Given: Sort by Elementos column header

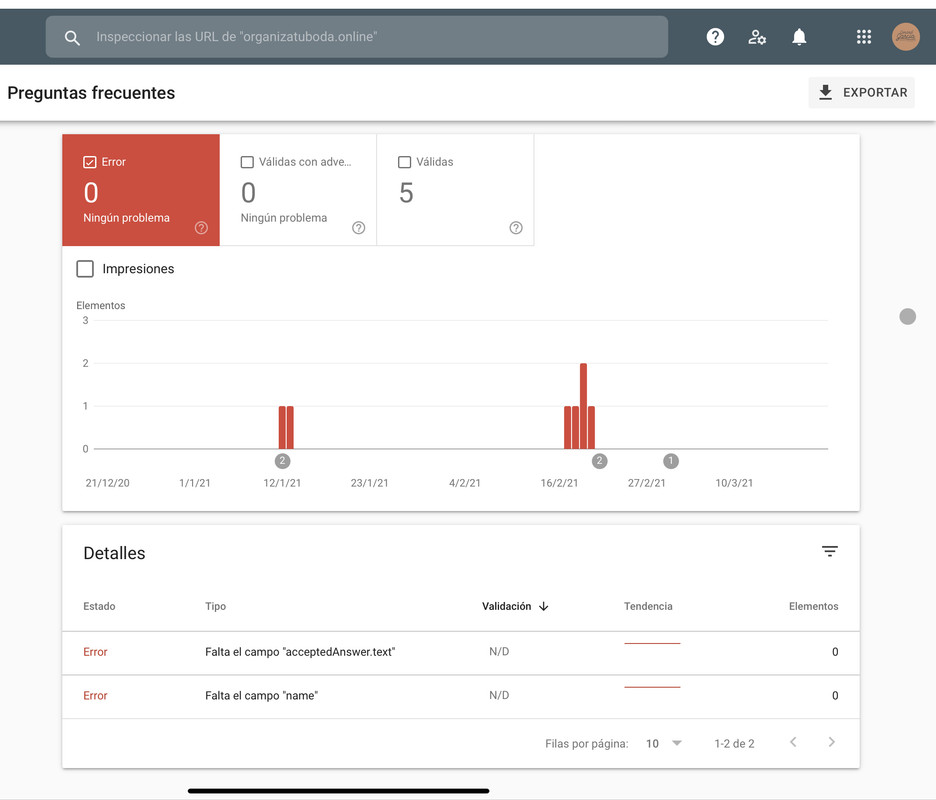Looking at the screenshot, I should 813,606.
